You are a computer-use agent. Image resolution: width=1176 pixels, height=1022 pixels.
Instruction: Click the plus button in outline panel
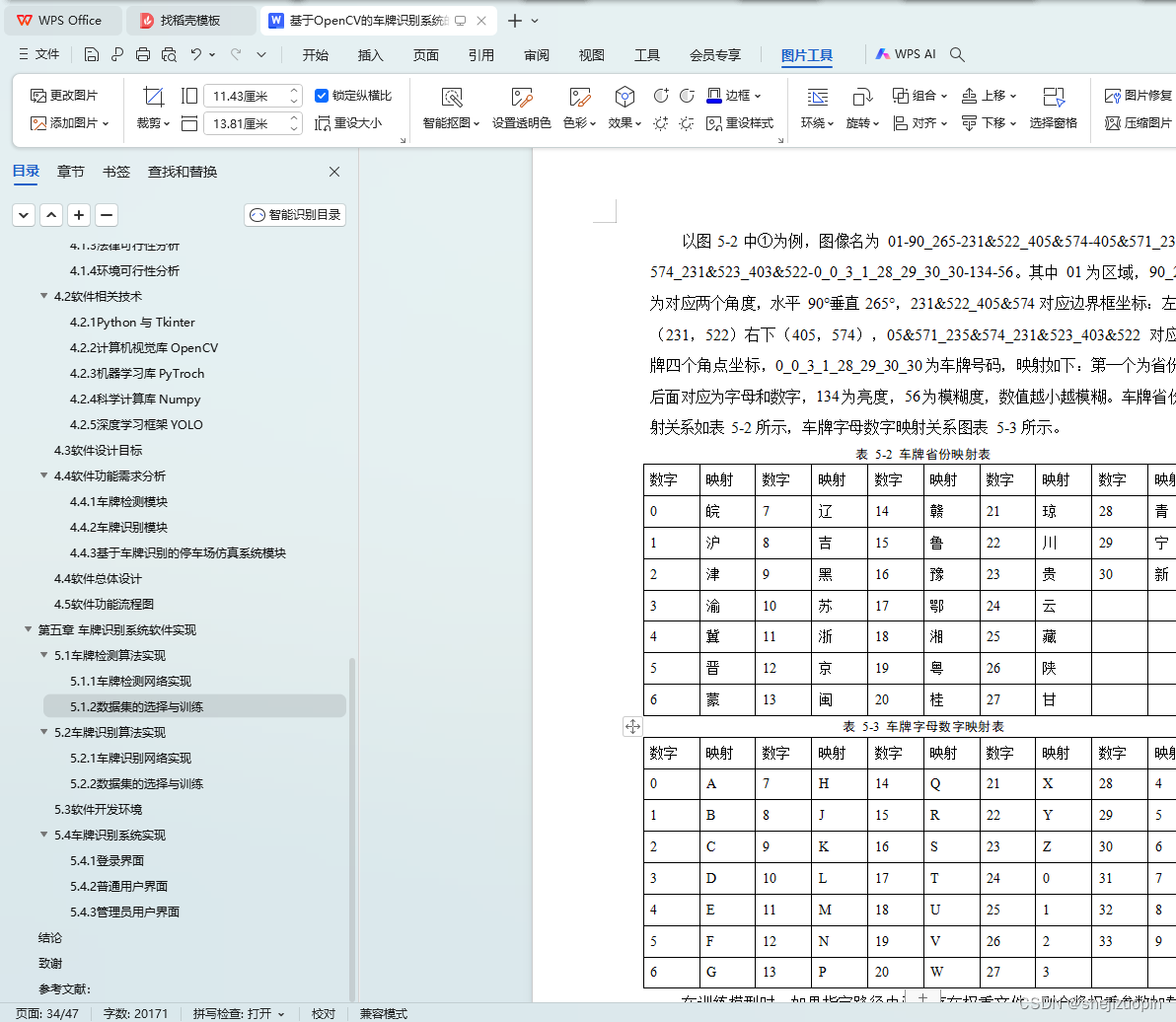[x=79, y=215]
